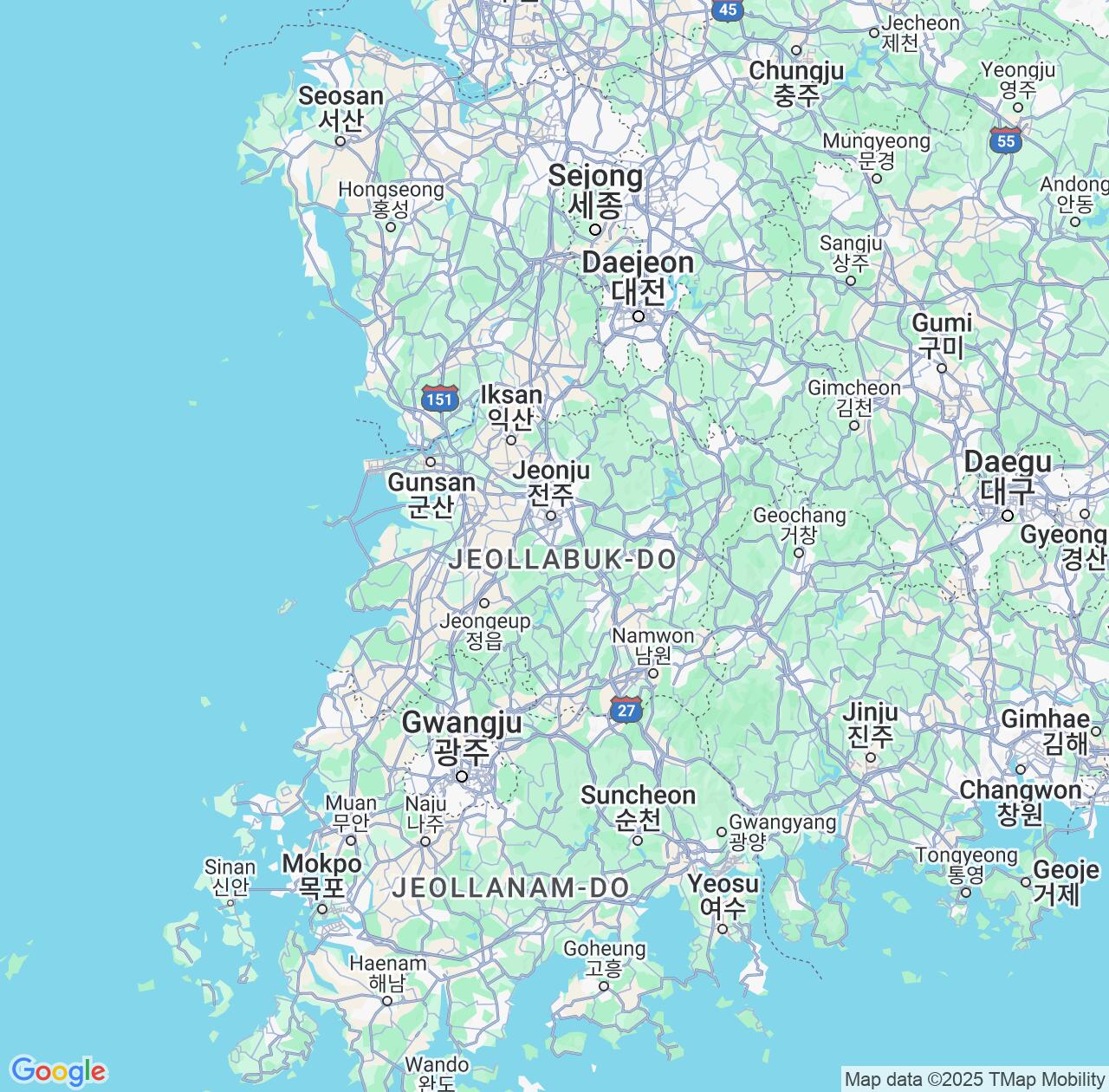
Task: Select the Seosan city label
Action: pyautogui.click(x=340, y=107)
